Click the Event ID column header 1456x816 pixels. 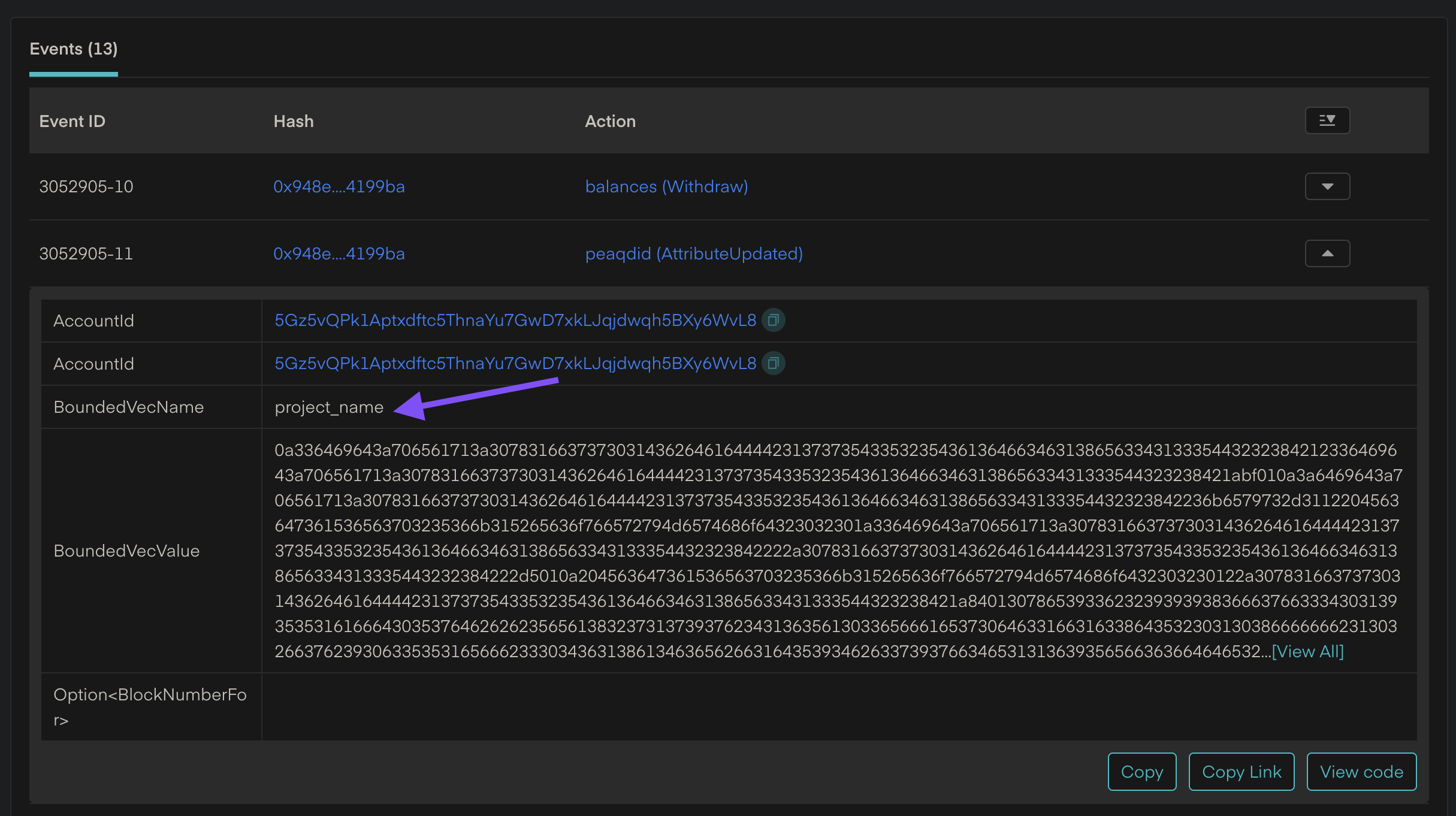point(72,121)
